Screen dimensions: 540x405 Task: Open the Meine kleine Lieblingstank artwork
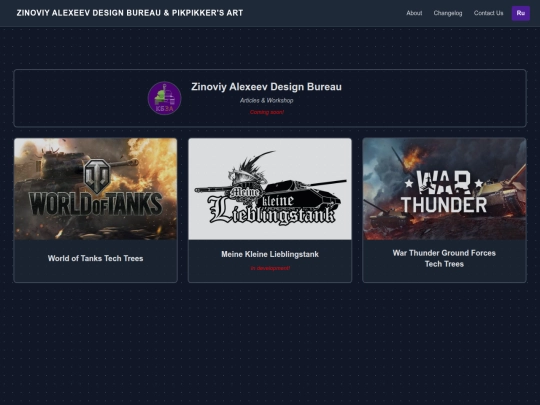(x=270, y=189)
